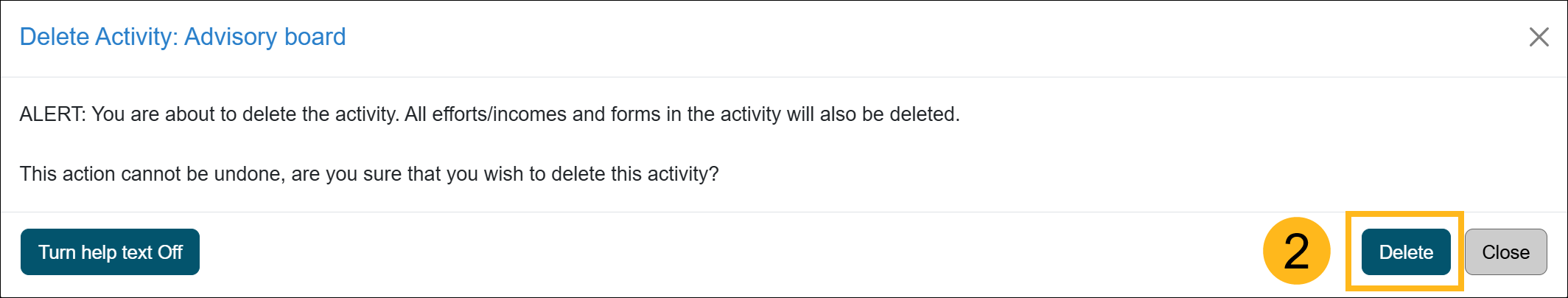This screenshot has height=298, width=1568.
Task: Click the word "undone" in the warning
Action: pos(248,174)
